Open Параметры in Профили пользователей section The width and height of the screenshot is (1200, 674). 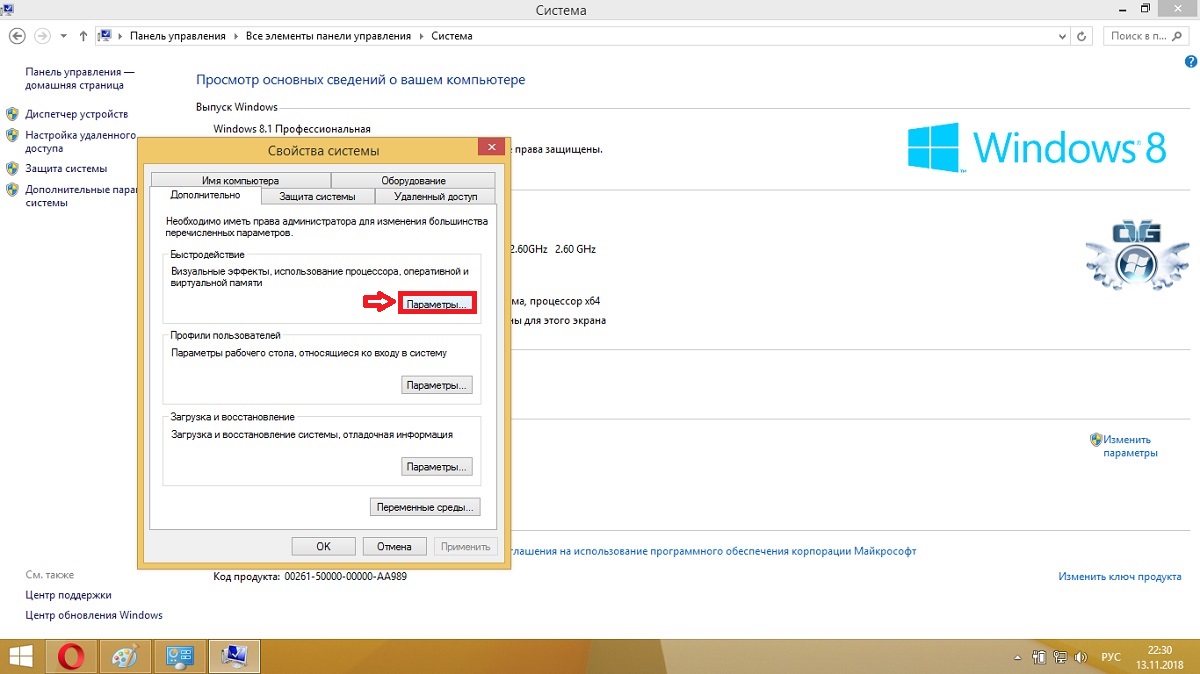tap(437, 385)
